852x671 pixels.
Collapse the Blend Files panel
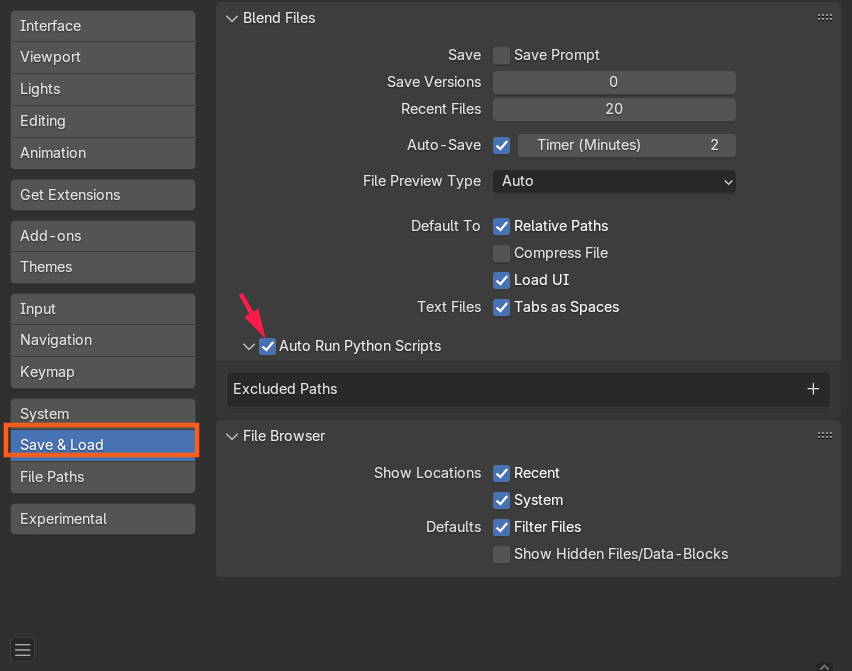click(x=232, y=18)
